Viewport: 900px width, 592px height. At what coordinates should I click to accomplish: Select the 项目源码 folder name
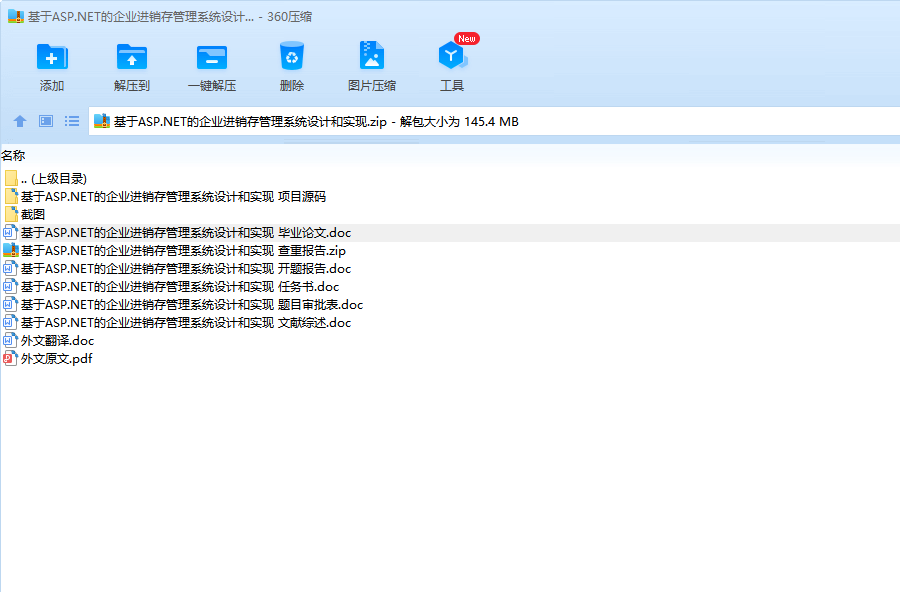point(173,196)
